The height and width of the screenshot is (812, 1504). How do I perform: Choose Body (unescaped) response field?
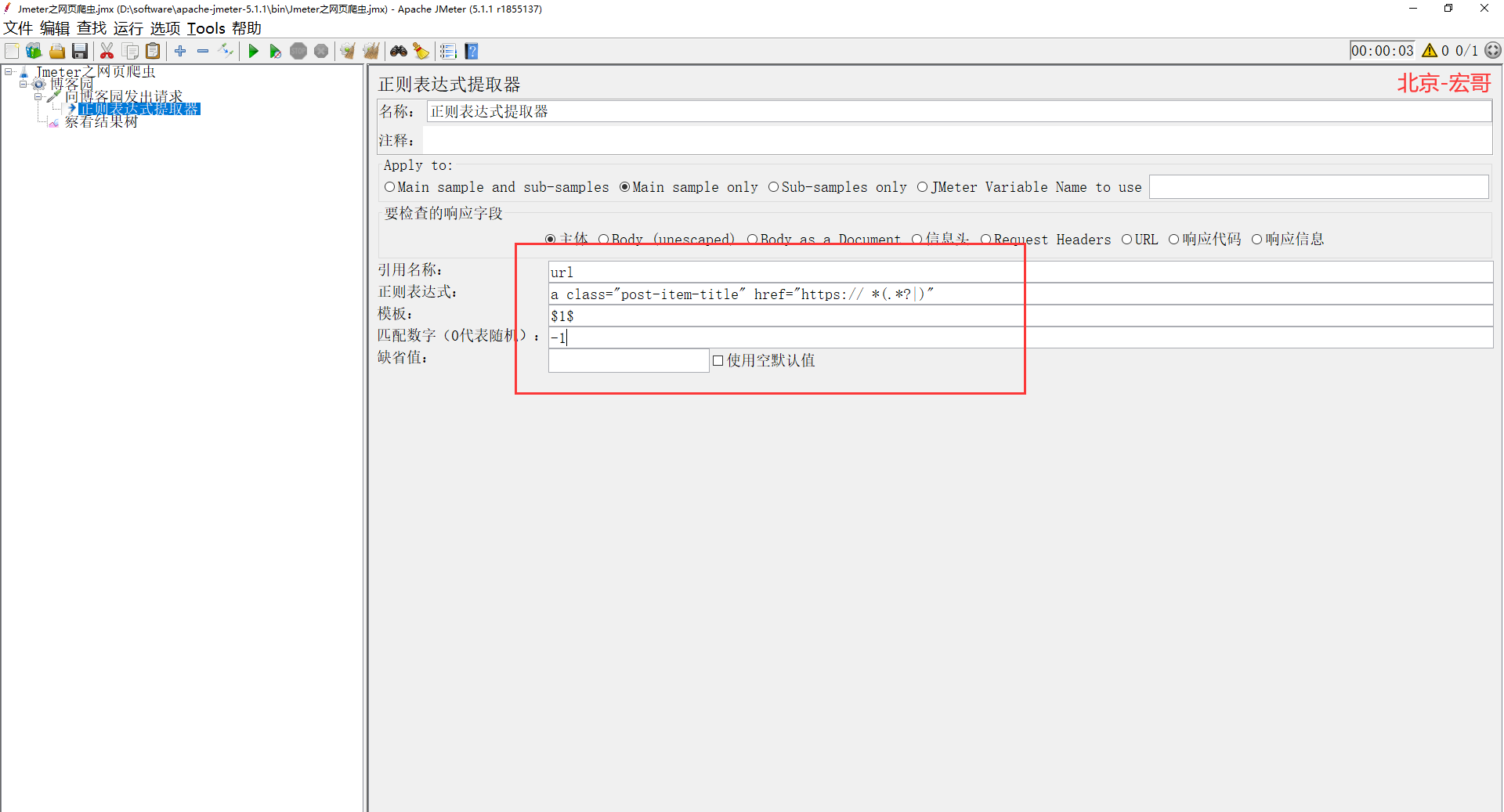tap(667, 240)
